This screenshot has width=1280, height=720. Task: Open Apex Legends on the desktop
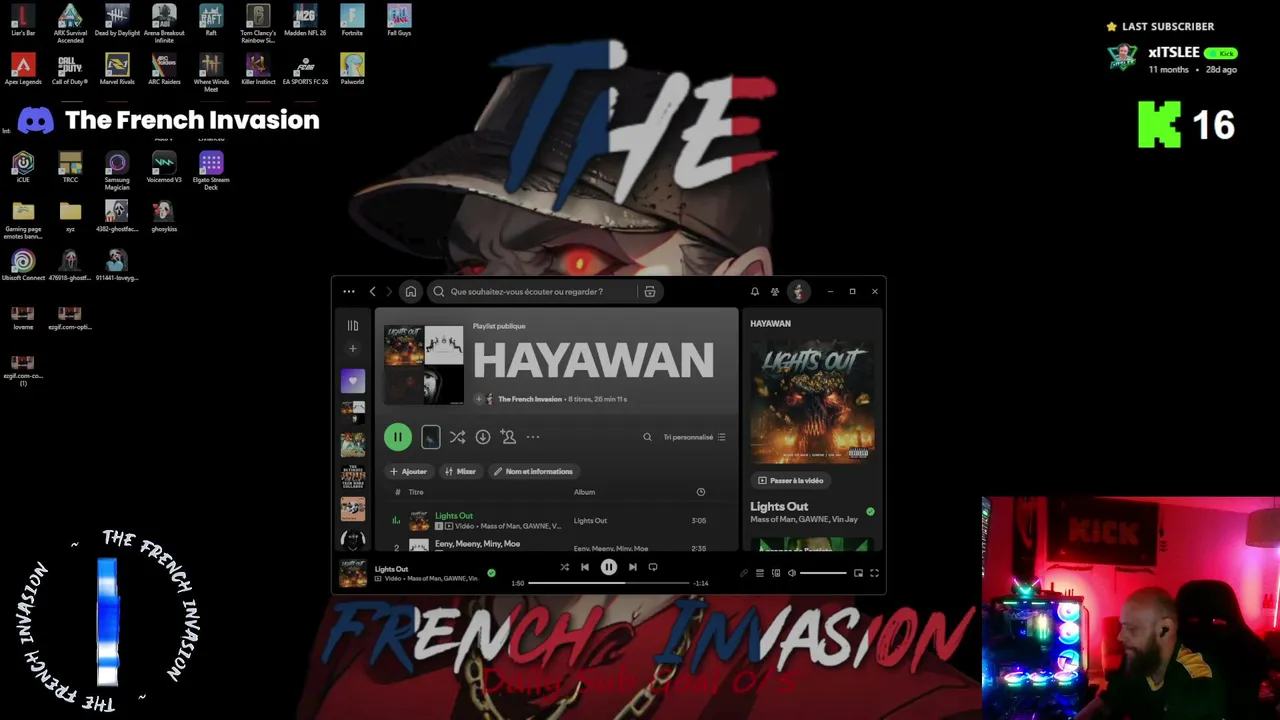23,69
